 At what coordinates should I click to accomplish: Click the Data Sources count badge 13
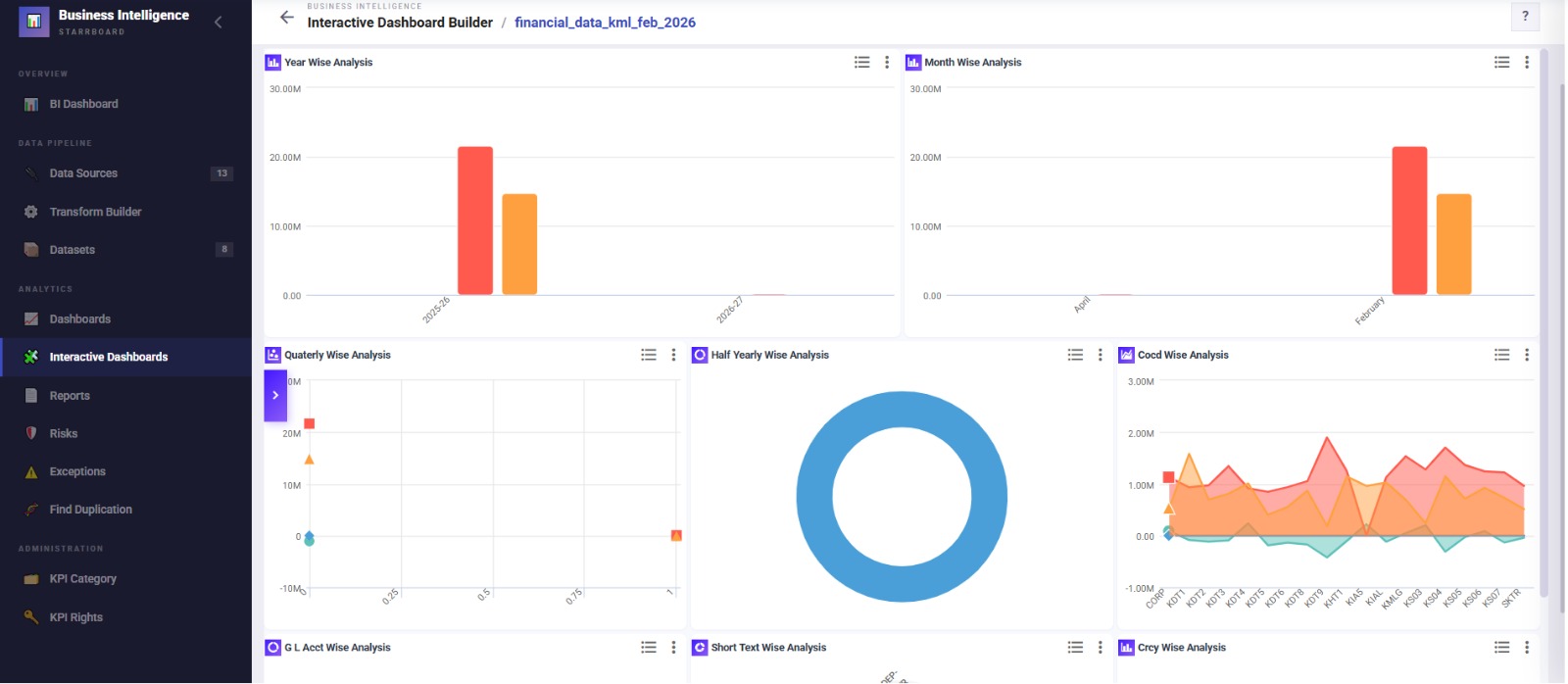222,173
